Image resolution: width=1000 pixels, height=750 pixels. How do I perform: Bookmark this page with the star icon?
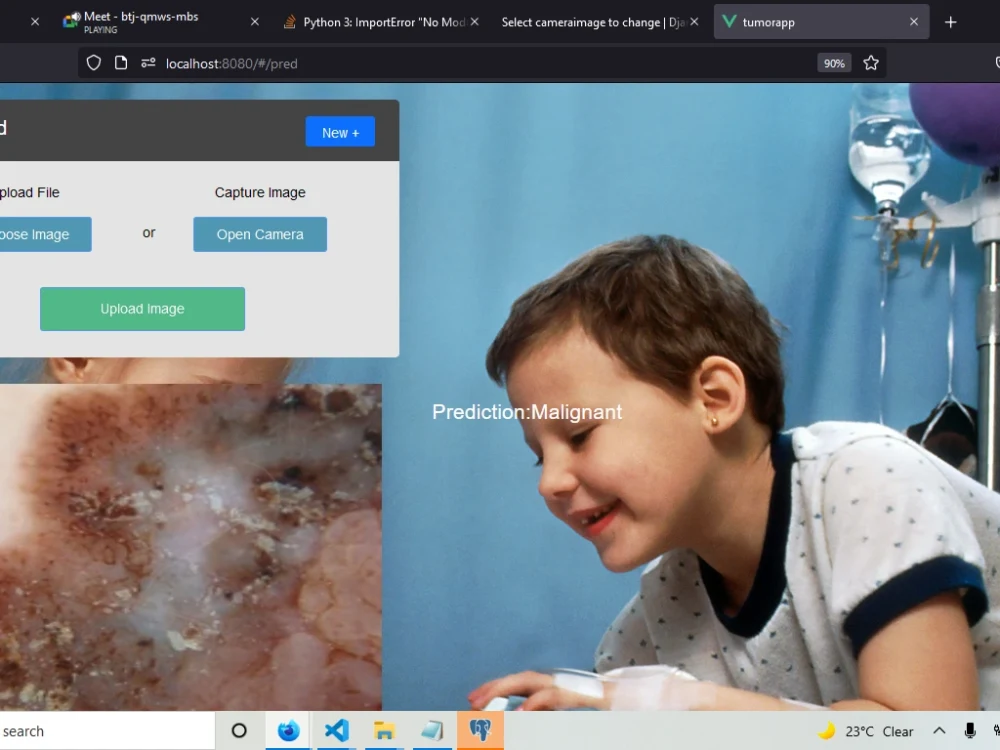coord(871,63)
